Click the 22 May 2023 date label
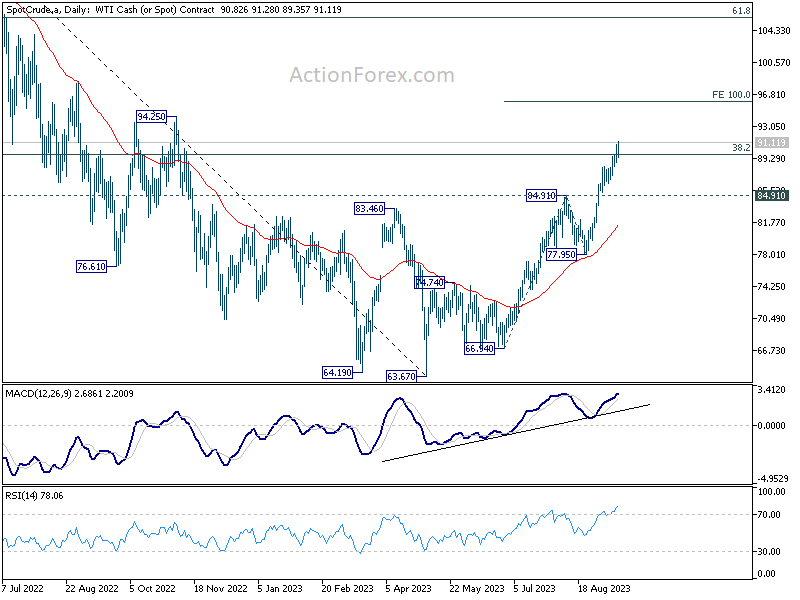 tap(477, 588)
